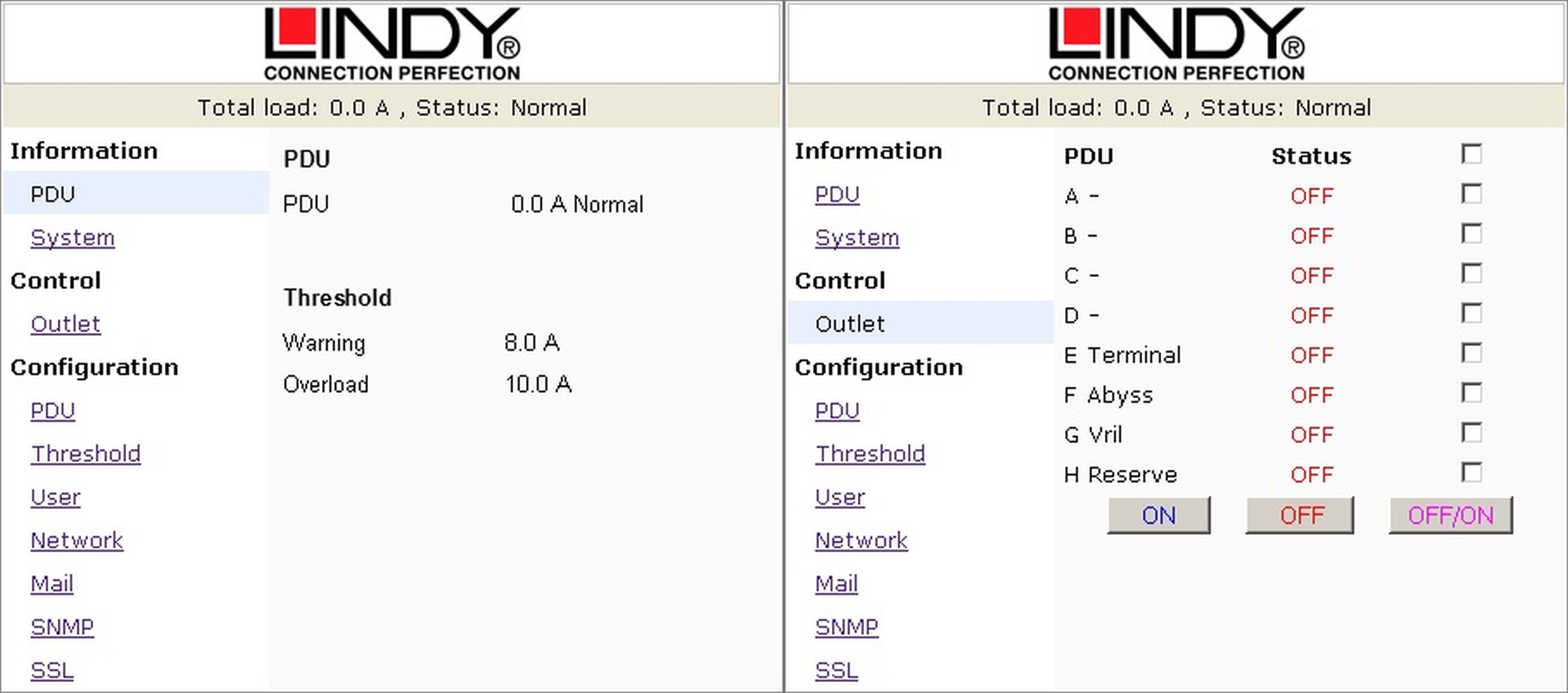Open the System link in left panel
This screenshot has height=693, width=1568.
[72, 238]
